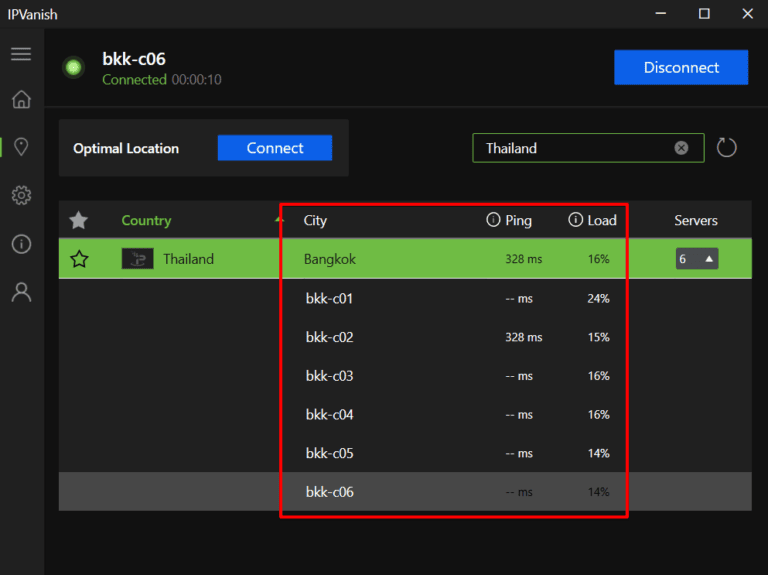Filter by favorites star column header
Image resolution: width=768 pixels, height=575 pixels.
79,220
